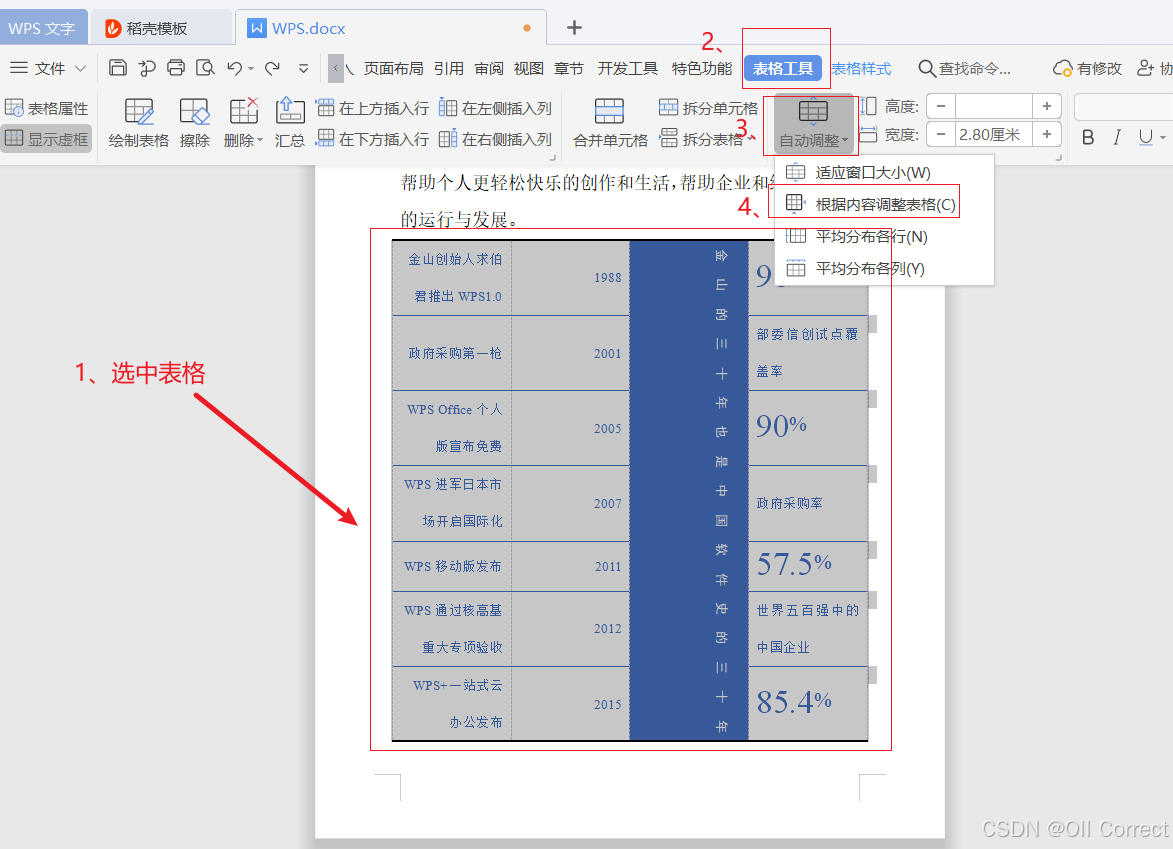
Task: Toggle Italic formatting
Action: click(1117, 137)
